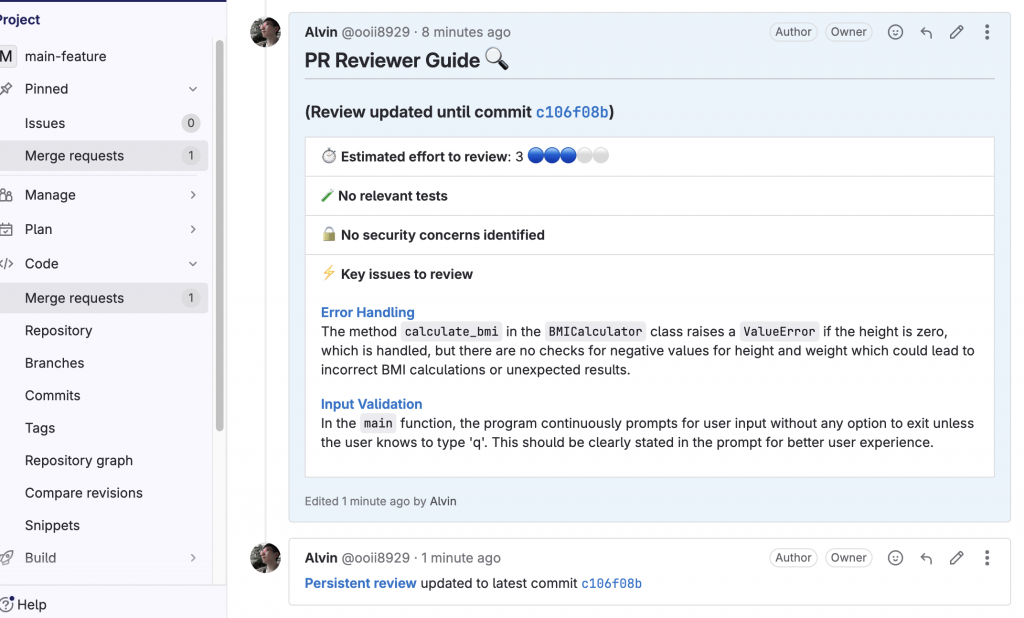Collapse the Pinned section chevron
The height and width of the screenshot is (618, 1024).
pyautogui.click(x=193, y=89)
